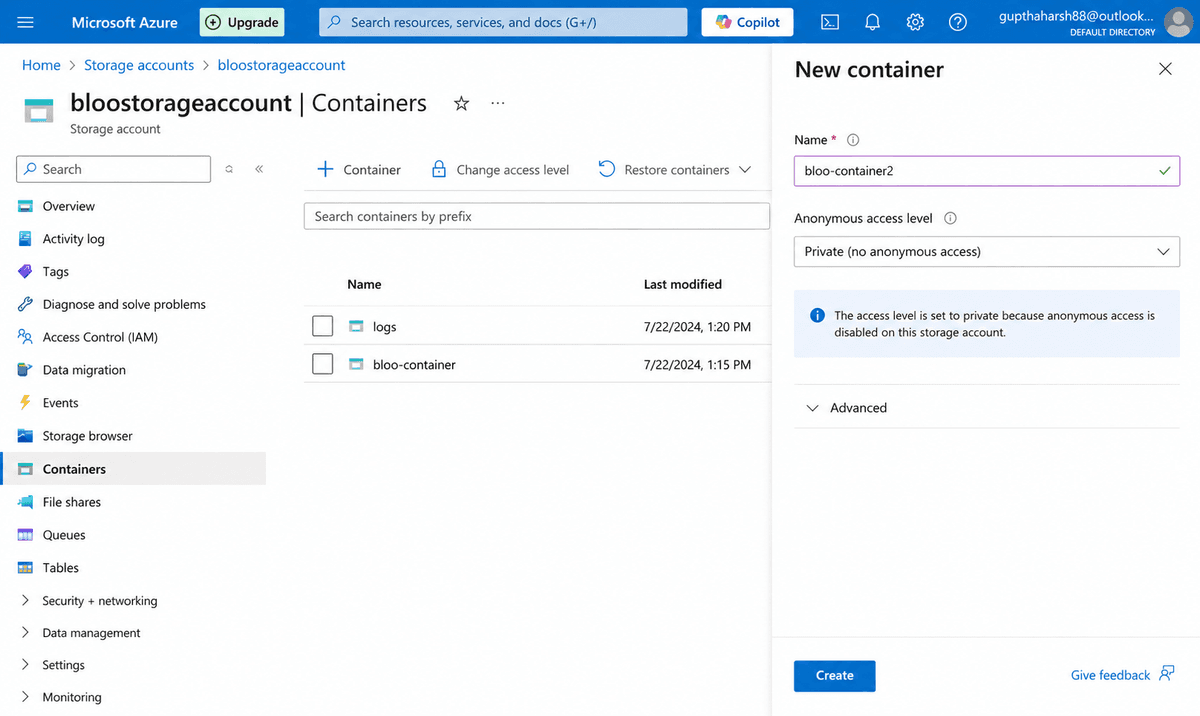1200x716 pixels.
Task: Click the Anonymous access level info icon
Action: point(950,218)
